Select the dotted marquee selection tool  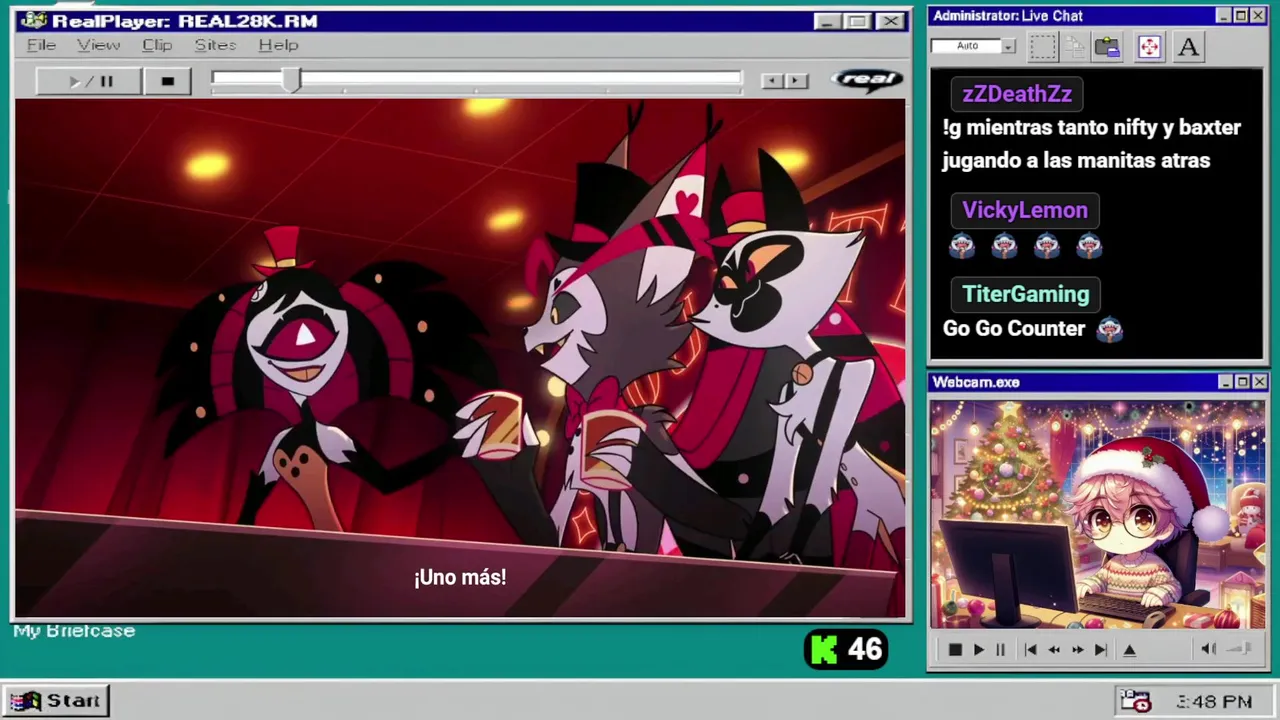pyautogui.click(x=1043, y=46)
